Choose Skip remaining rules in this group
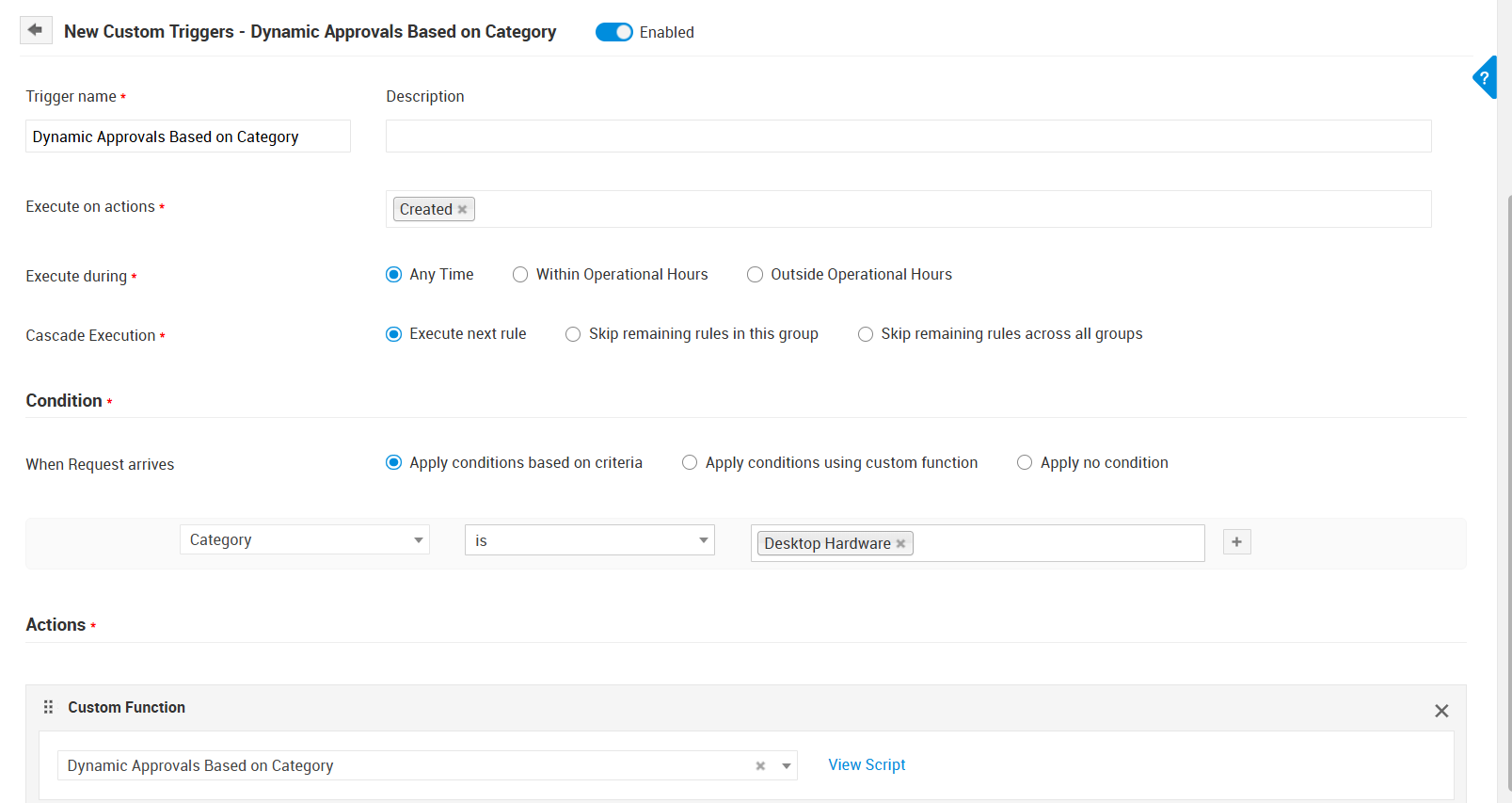The height and width of the screenshot is (803, 1512). (x=573, y=334)
